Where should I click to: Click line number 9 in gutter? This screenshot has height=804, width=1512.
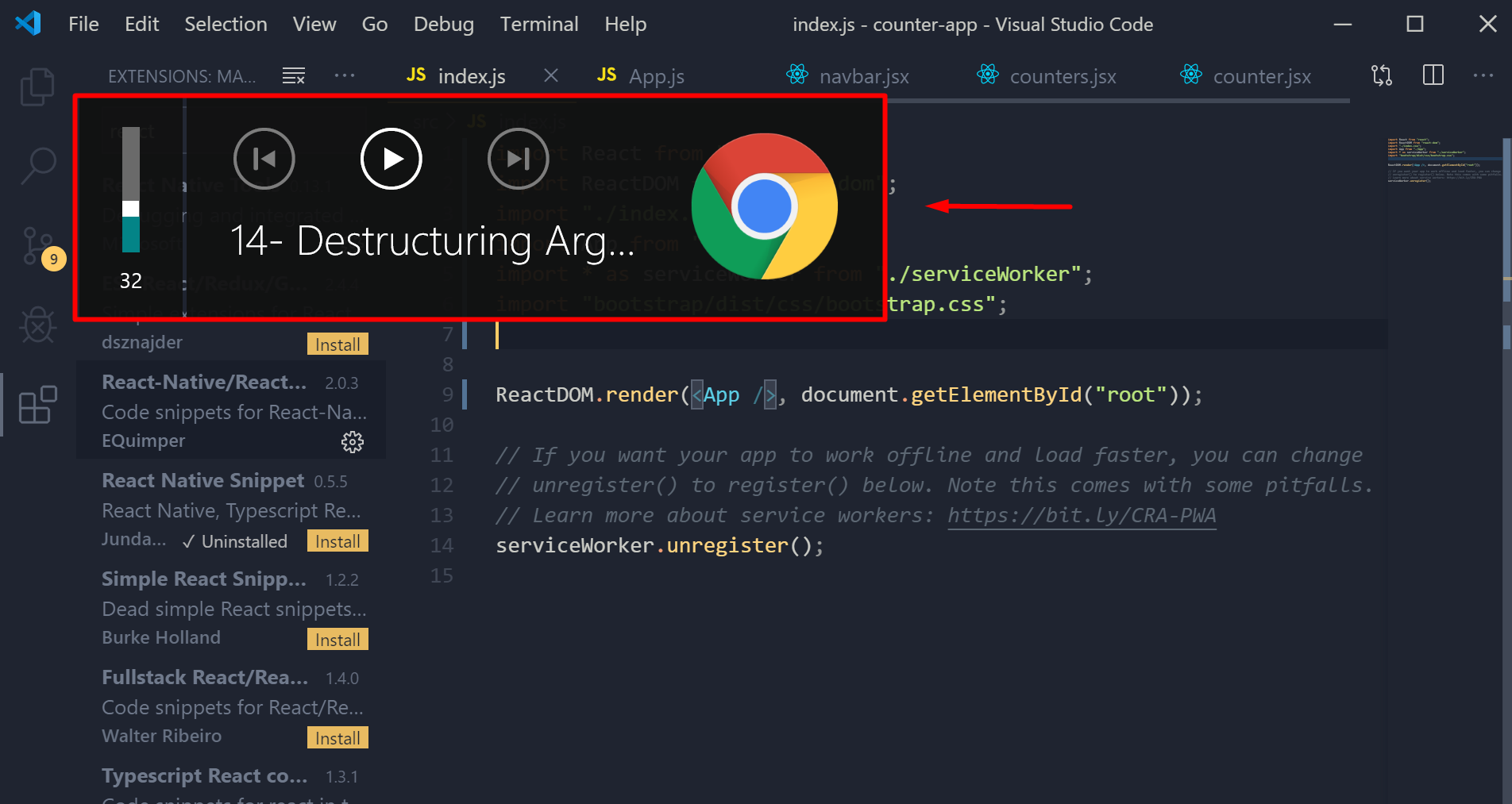pos(448,394)
